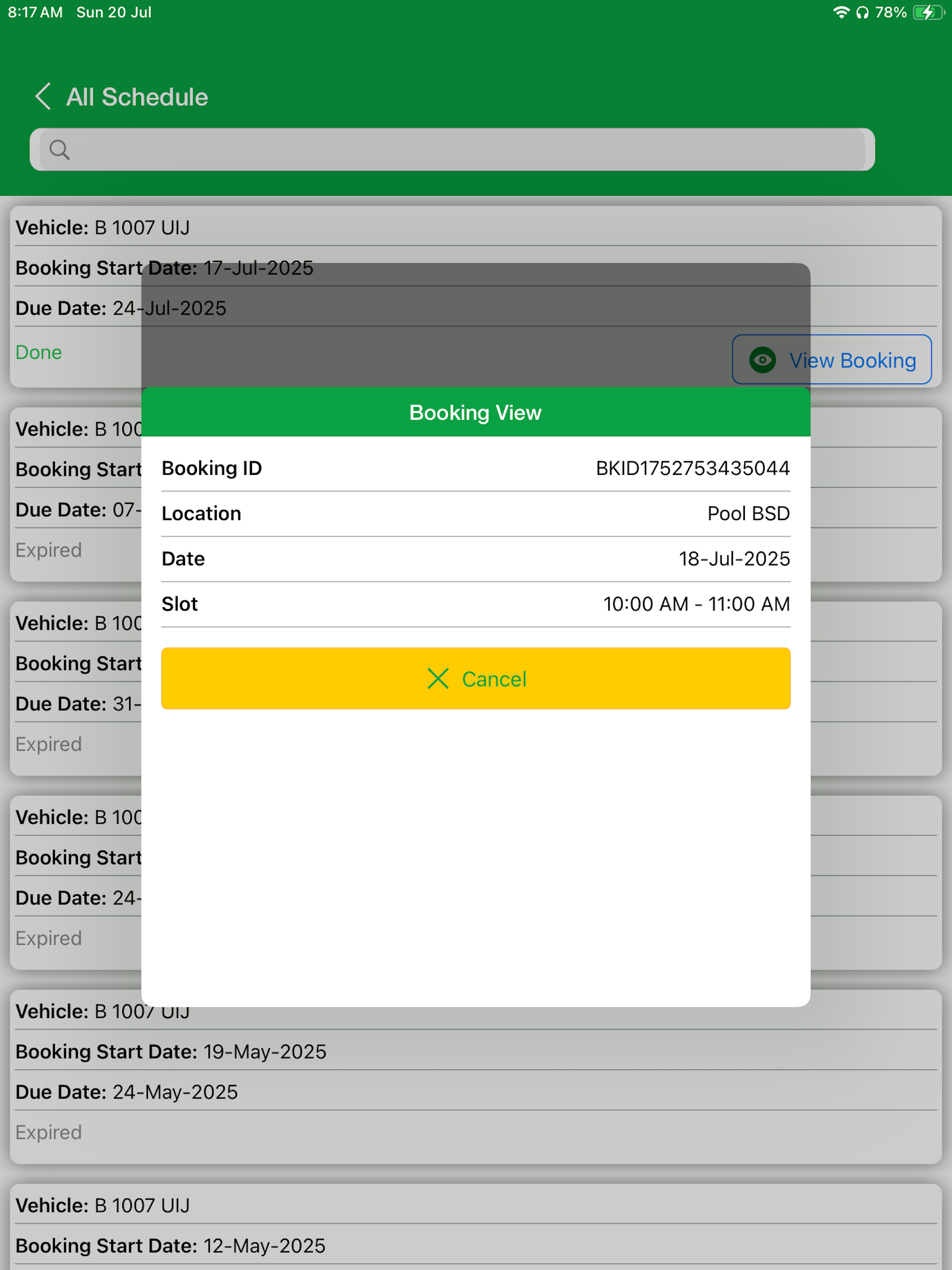Click inside the schedule search field

point(452,149)
